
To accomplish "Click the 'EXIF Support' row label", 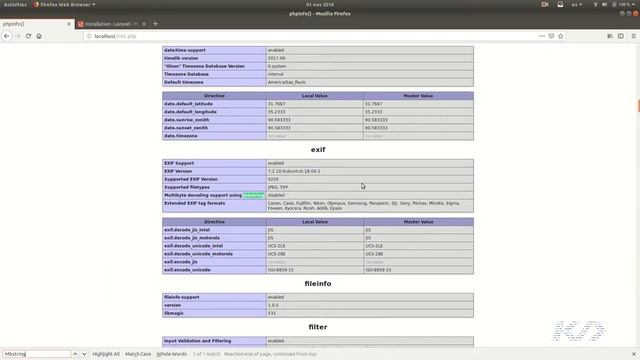I will coord(179,163).
